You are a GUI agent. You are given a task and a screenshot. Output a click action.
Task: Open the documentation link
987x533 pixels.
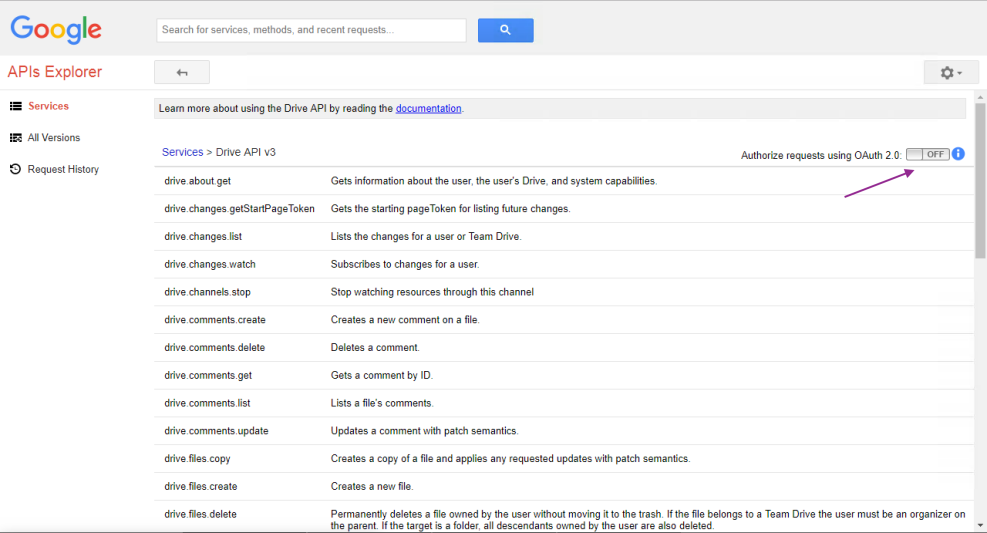(x=428, y=108)
